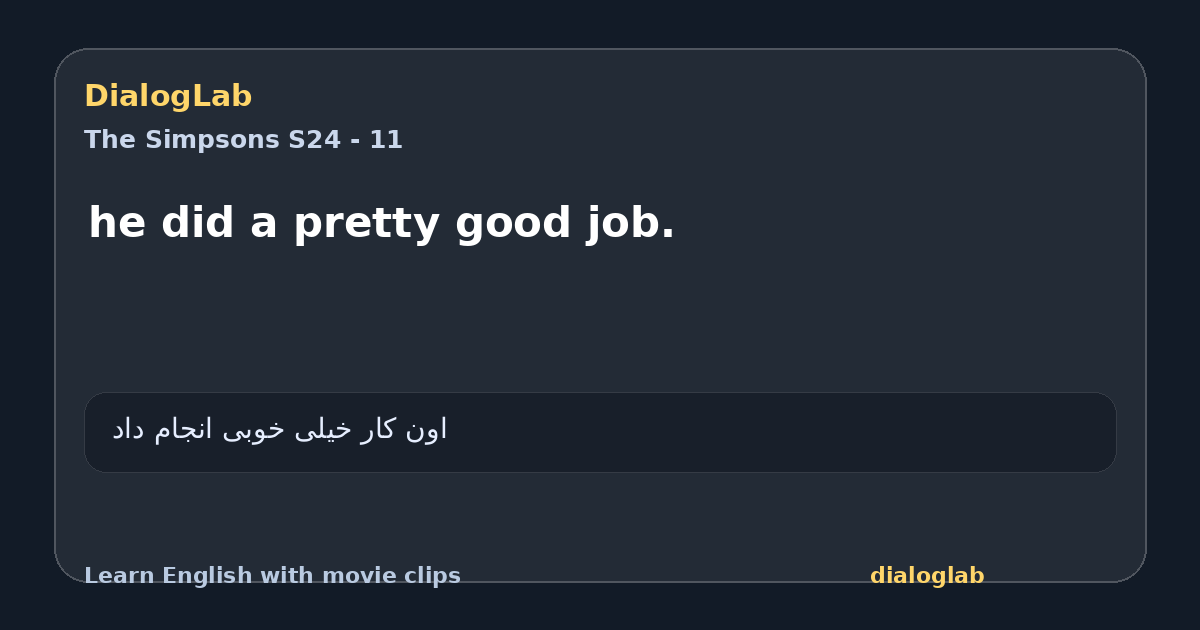
Task: Select the Persian word "خیلی"
Action: pos(323,430)
